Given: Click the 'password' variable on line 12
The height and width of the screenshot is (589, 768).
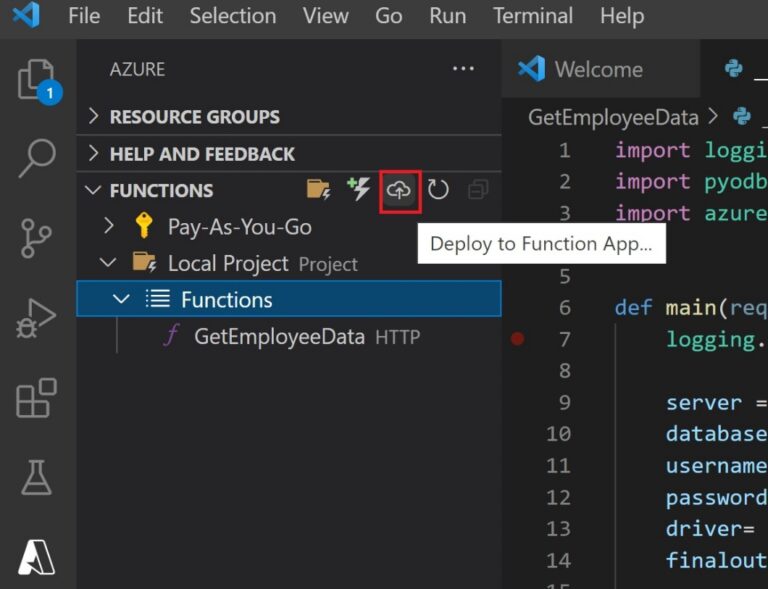Looking at the screenshot, I should click(x=716, y=498).
